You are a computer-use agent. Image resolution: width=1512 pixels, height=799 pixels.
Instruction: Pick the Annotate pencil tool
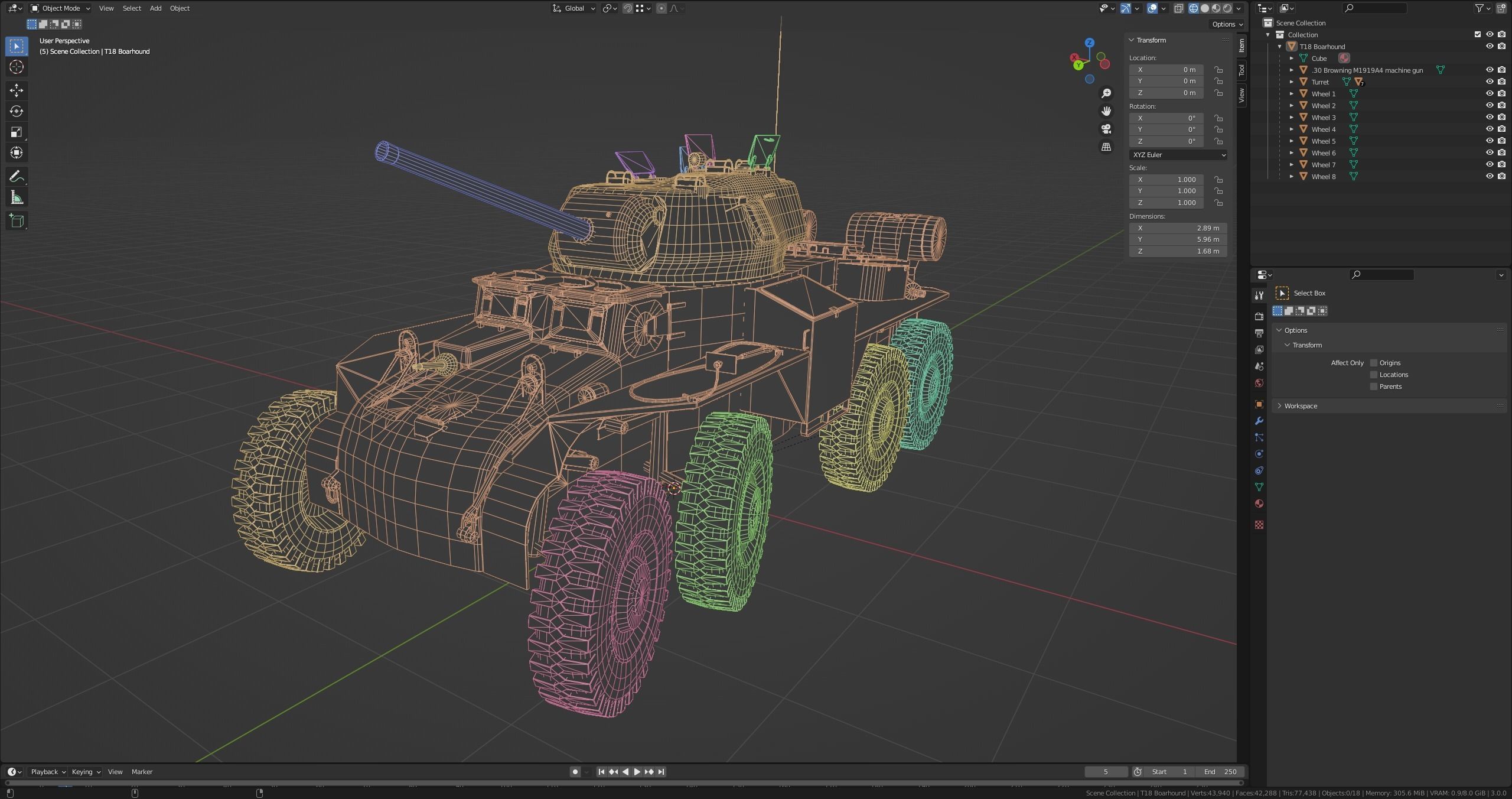point(17,177)
